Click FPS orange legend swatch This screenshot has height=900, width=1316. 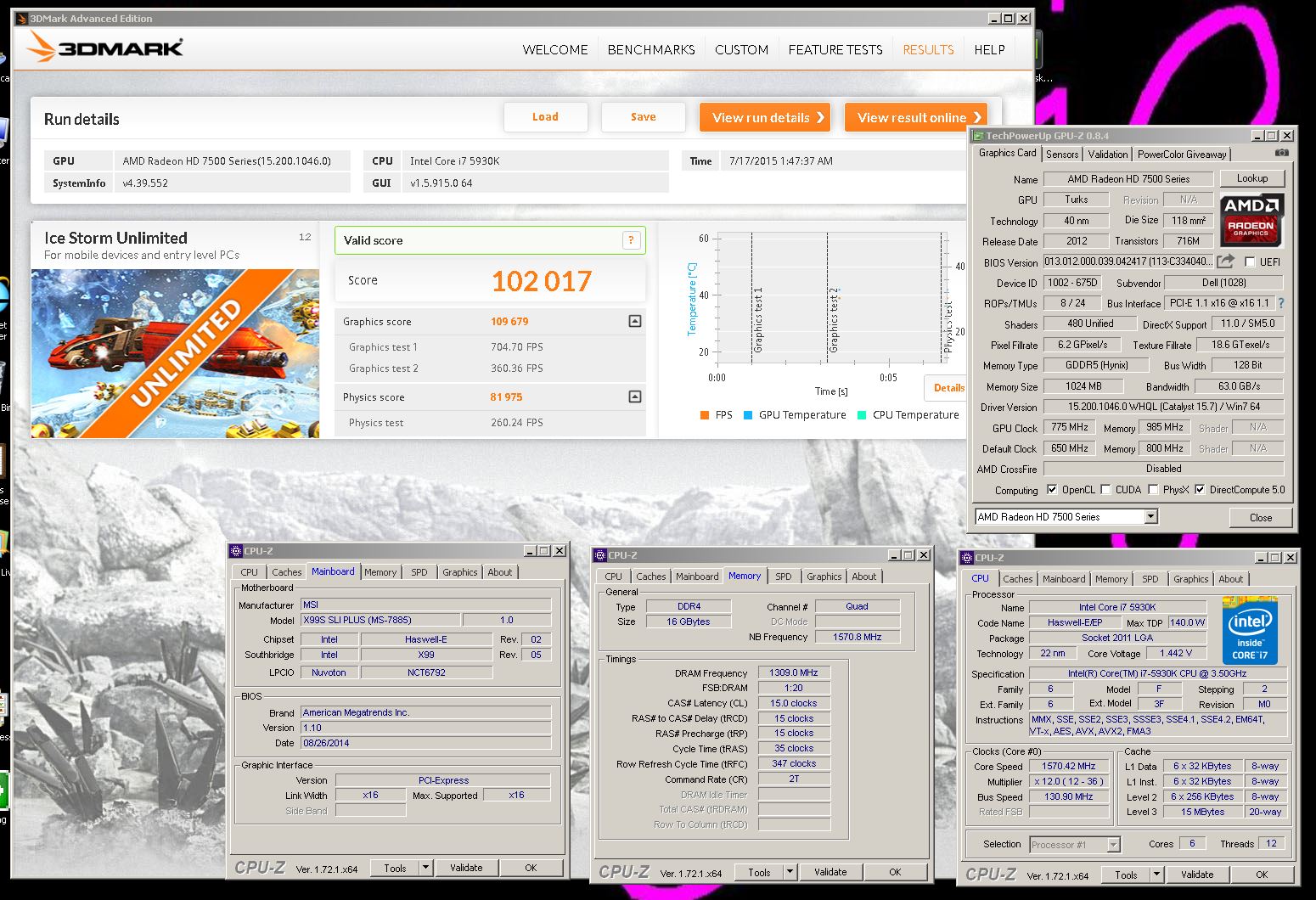[705, 415]
